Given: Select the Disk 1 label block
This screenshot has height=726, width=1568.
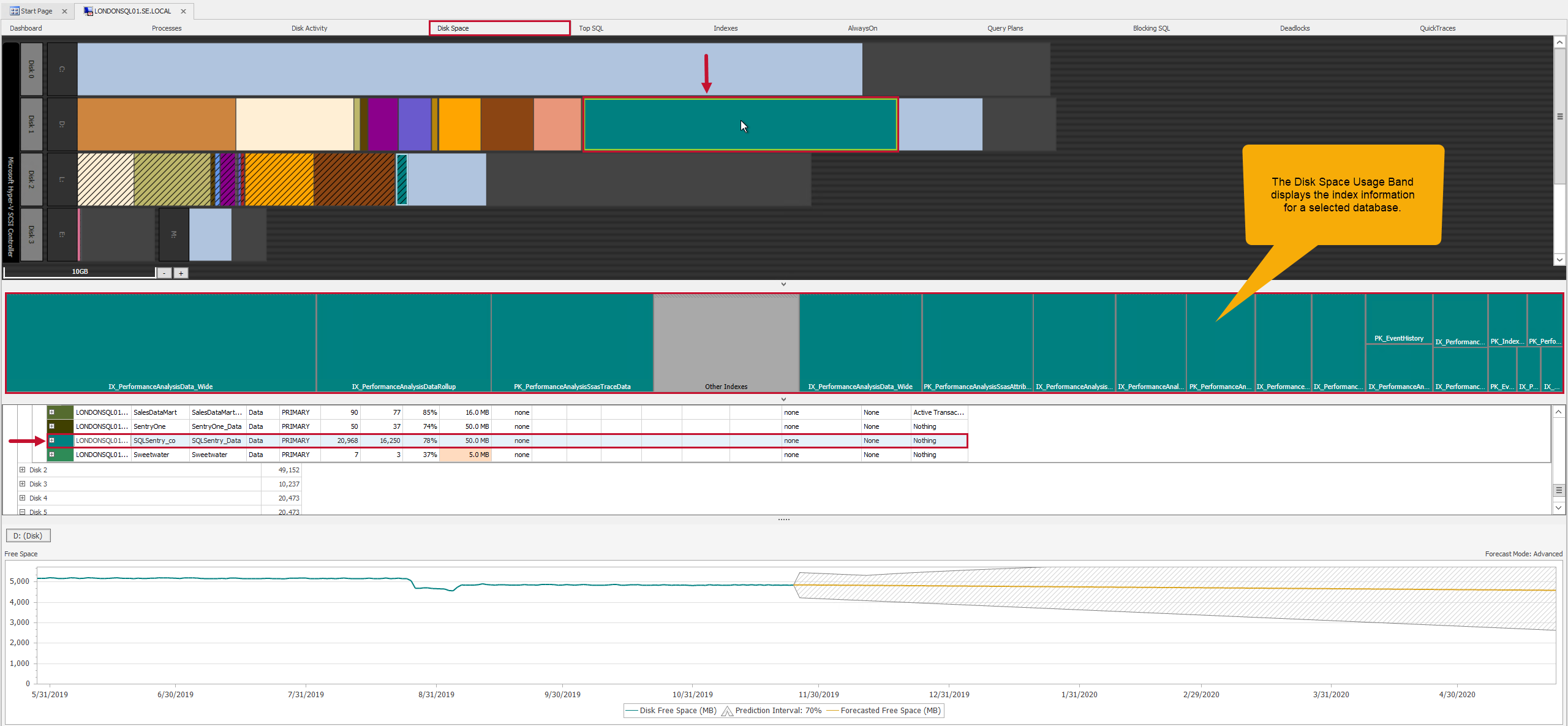Looking at the screenshot, I should [x=32, y=124].
